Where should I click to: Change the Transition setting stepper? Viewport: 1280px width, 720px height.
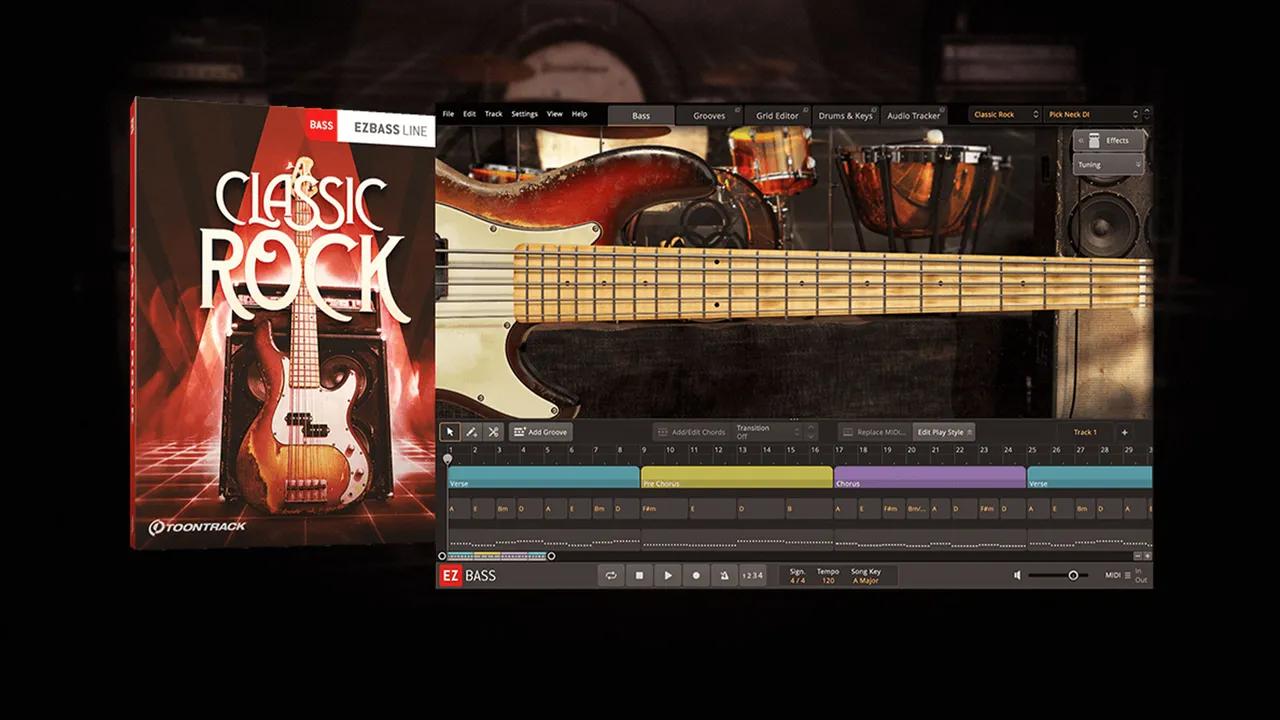pyautogui.click(x=797, y=432)
